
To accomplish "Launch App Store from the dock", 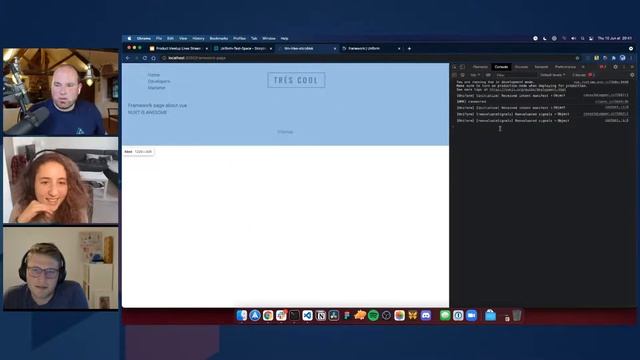I will tap(255, 315).
